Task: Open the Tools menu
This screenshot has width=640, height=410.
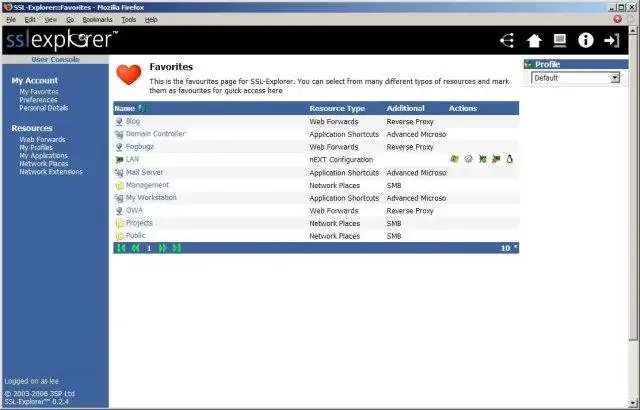Action: pos(129,20)
